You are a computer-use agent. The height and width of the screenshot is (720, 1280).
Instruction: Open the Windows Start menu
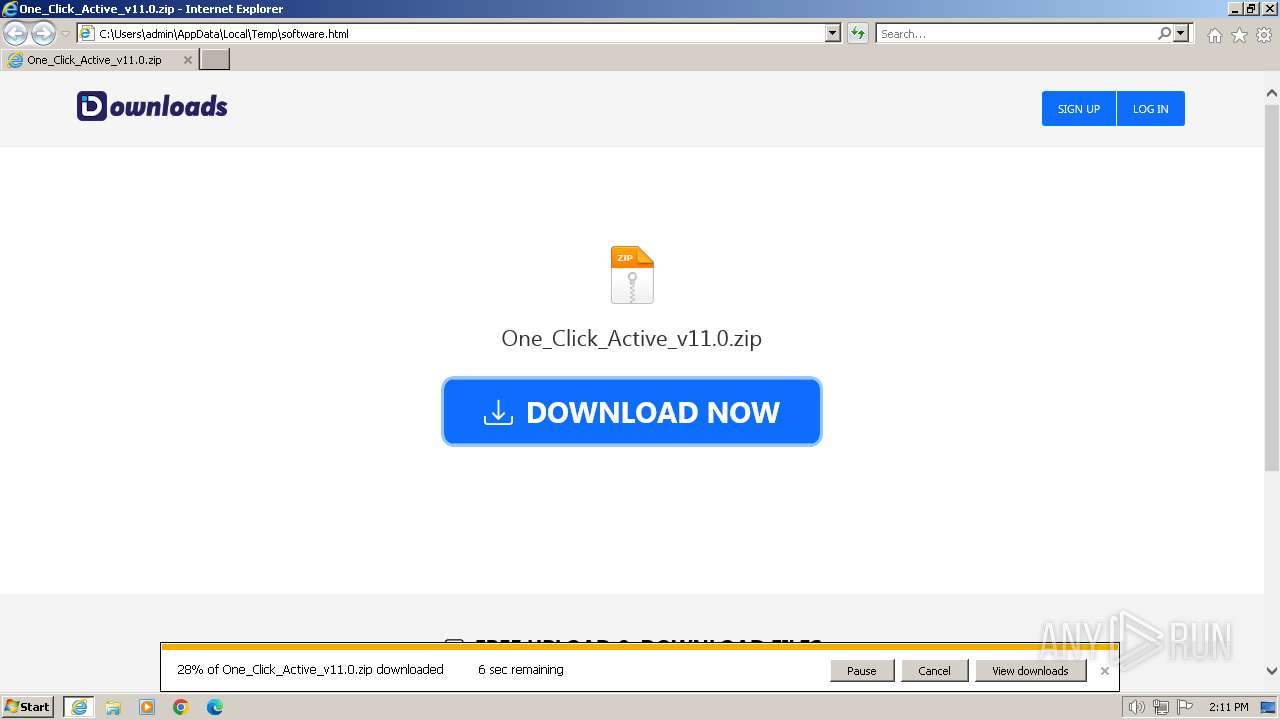pyautogui.click(x=28, y=707)
